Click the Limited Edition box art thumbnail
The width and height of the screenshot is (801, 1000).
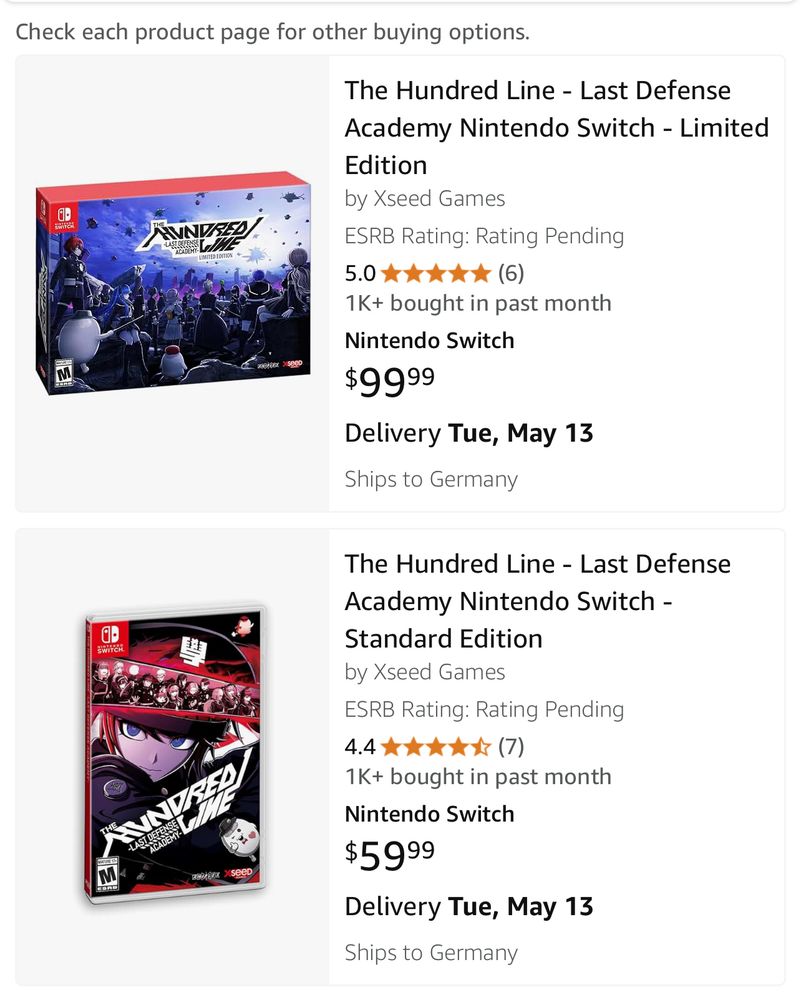[x=174, y=283]
